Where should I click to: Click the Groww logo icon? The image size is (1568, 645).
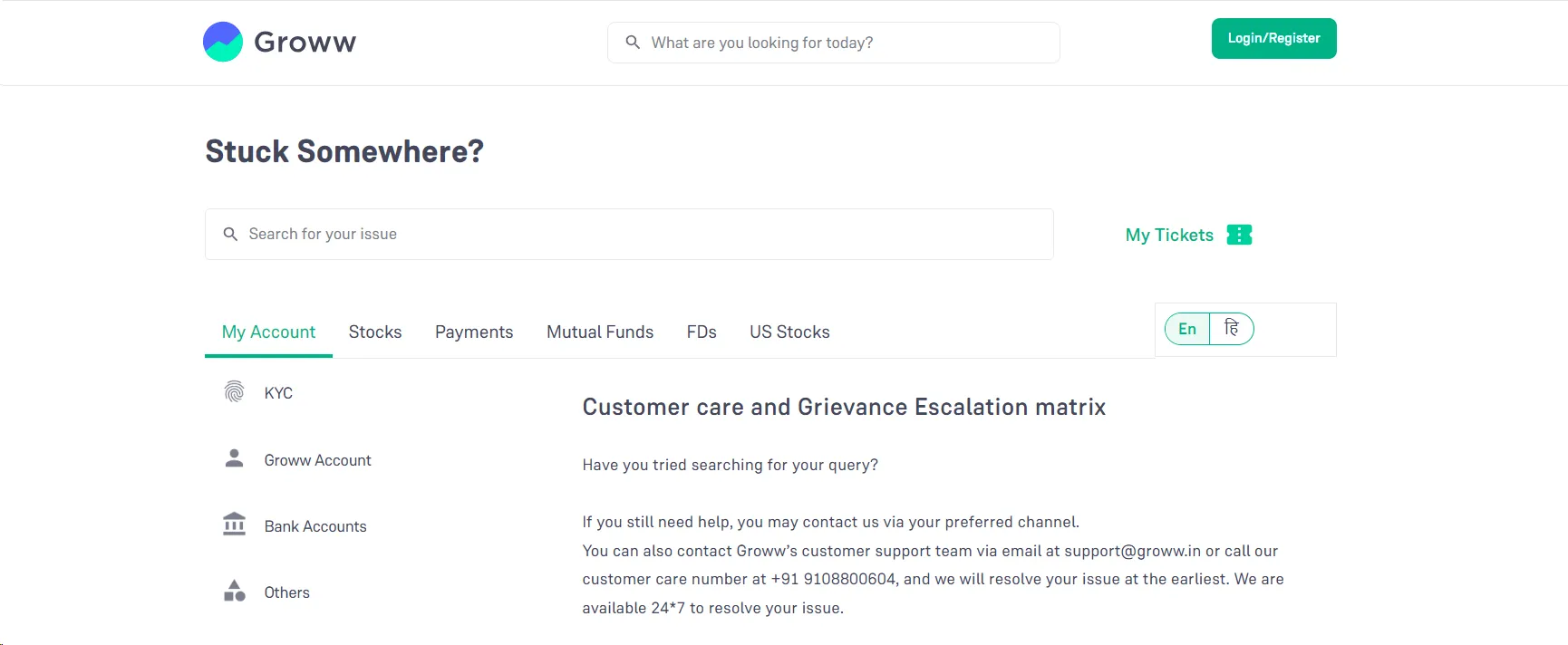pos(223,42)
